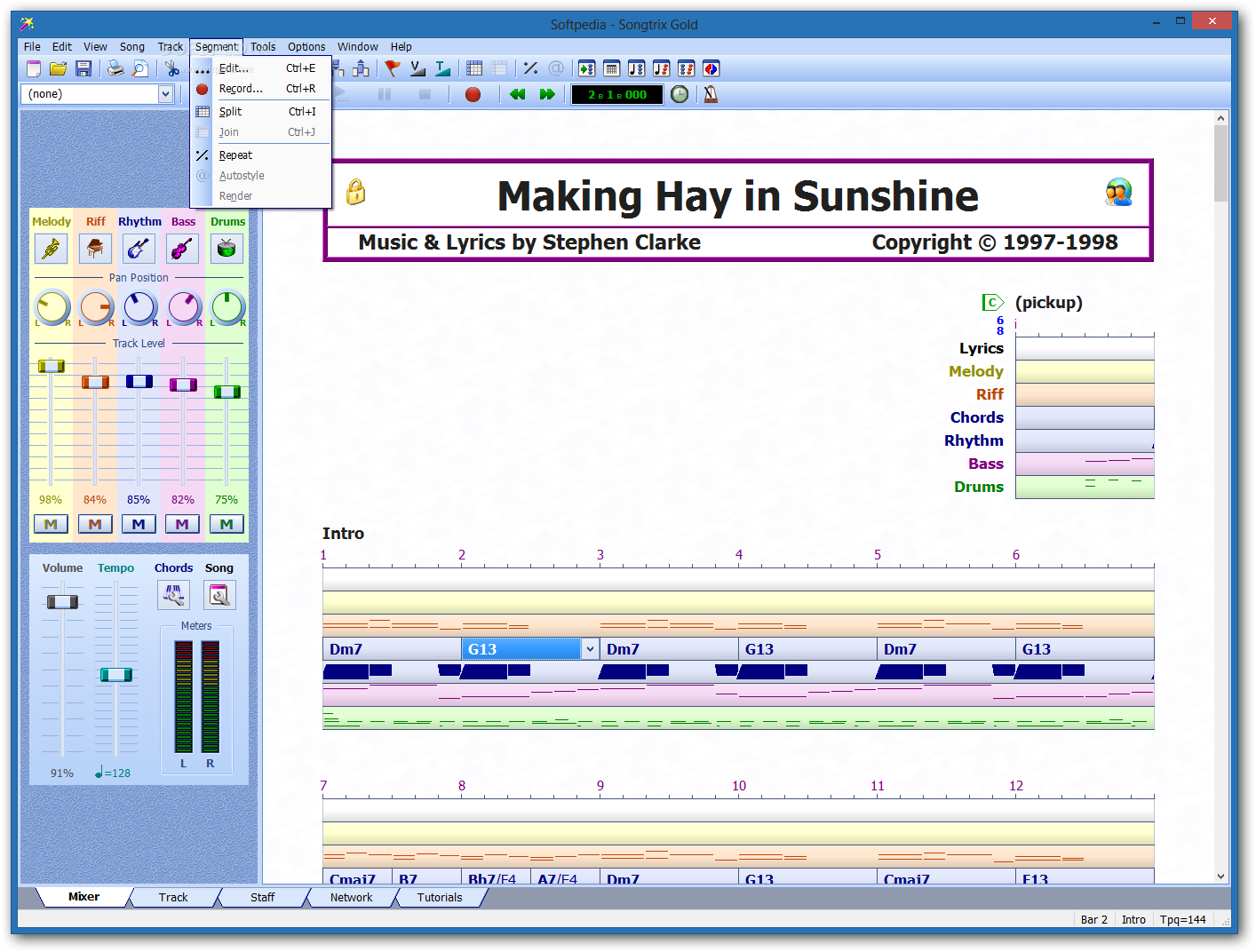Click the Drums instrument icon
1256x952 pixels.
[x=227, y=249]
